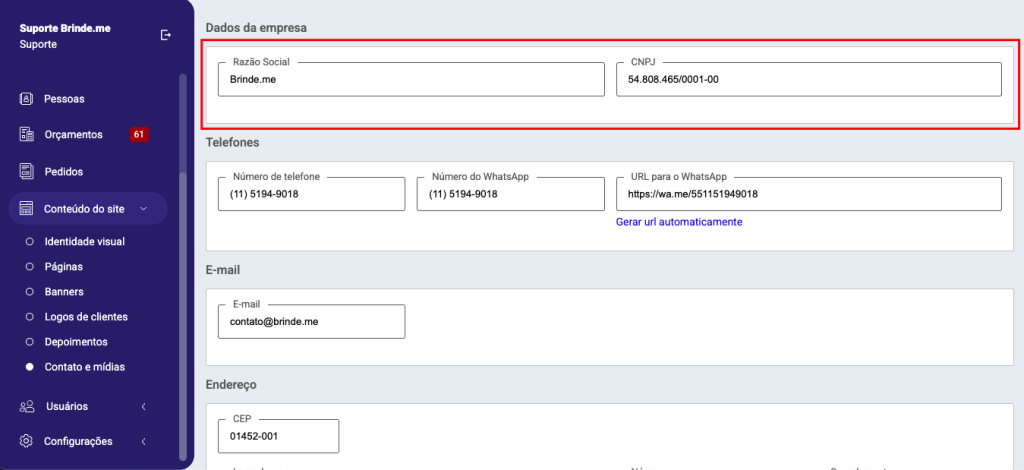Expand the Configurações submenu arrow
The image size is (1024, 470).
[x=144, y=441]
